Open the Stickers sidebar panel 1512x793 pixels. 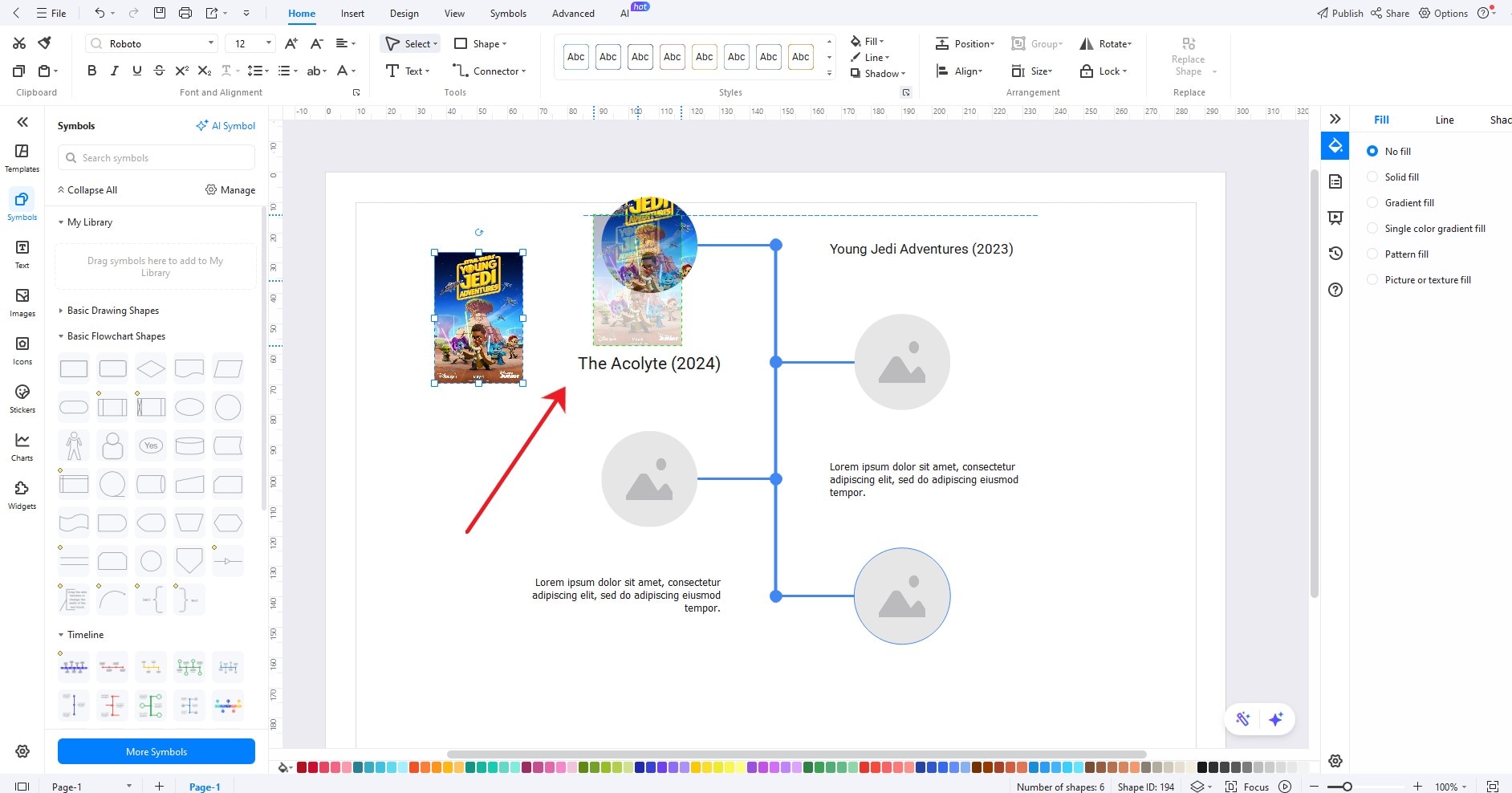[22, 399]
